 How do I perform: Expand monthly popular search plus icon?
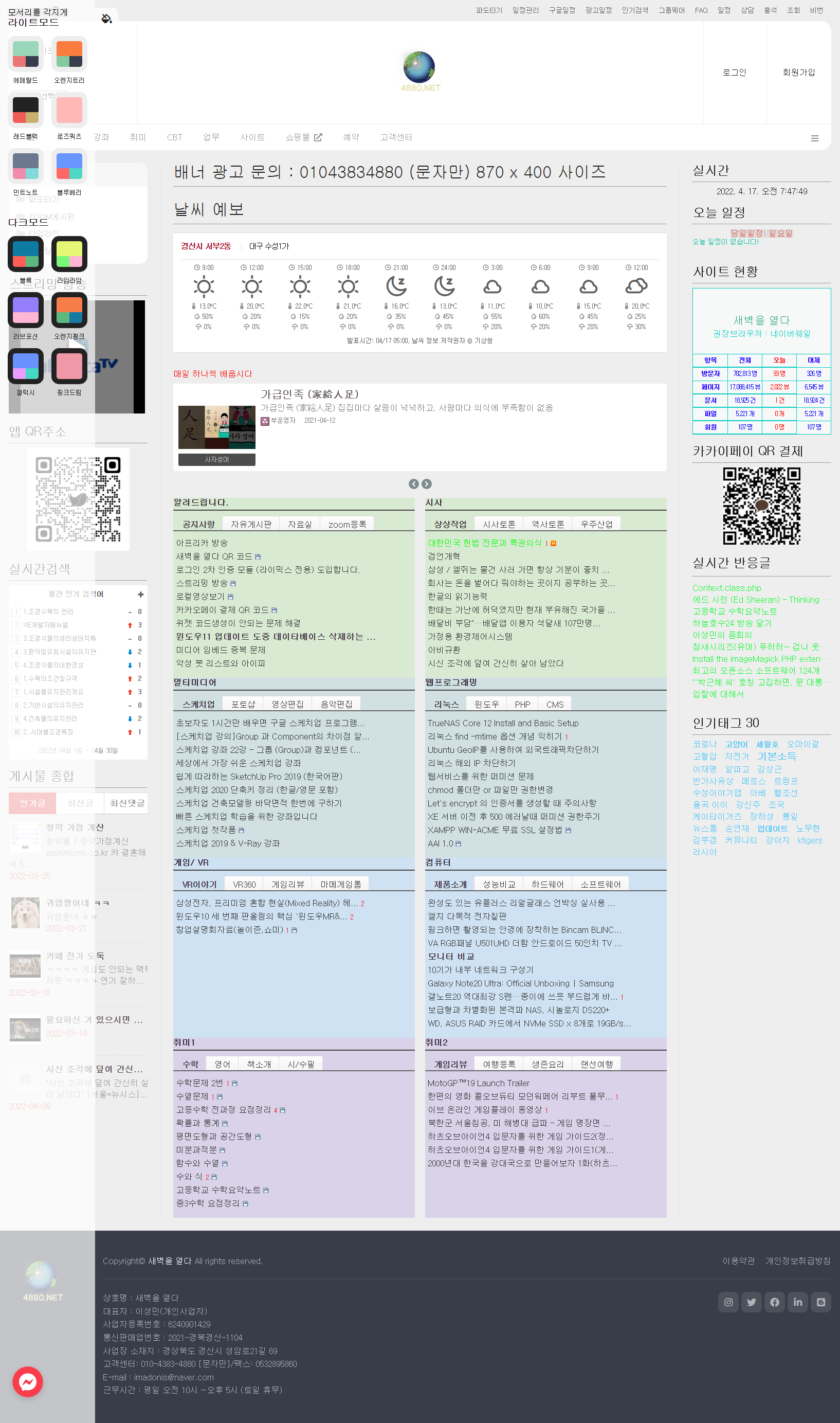click(x=140, y=594)
